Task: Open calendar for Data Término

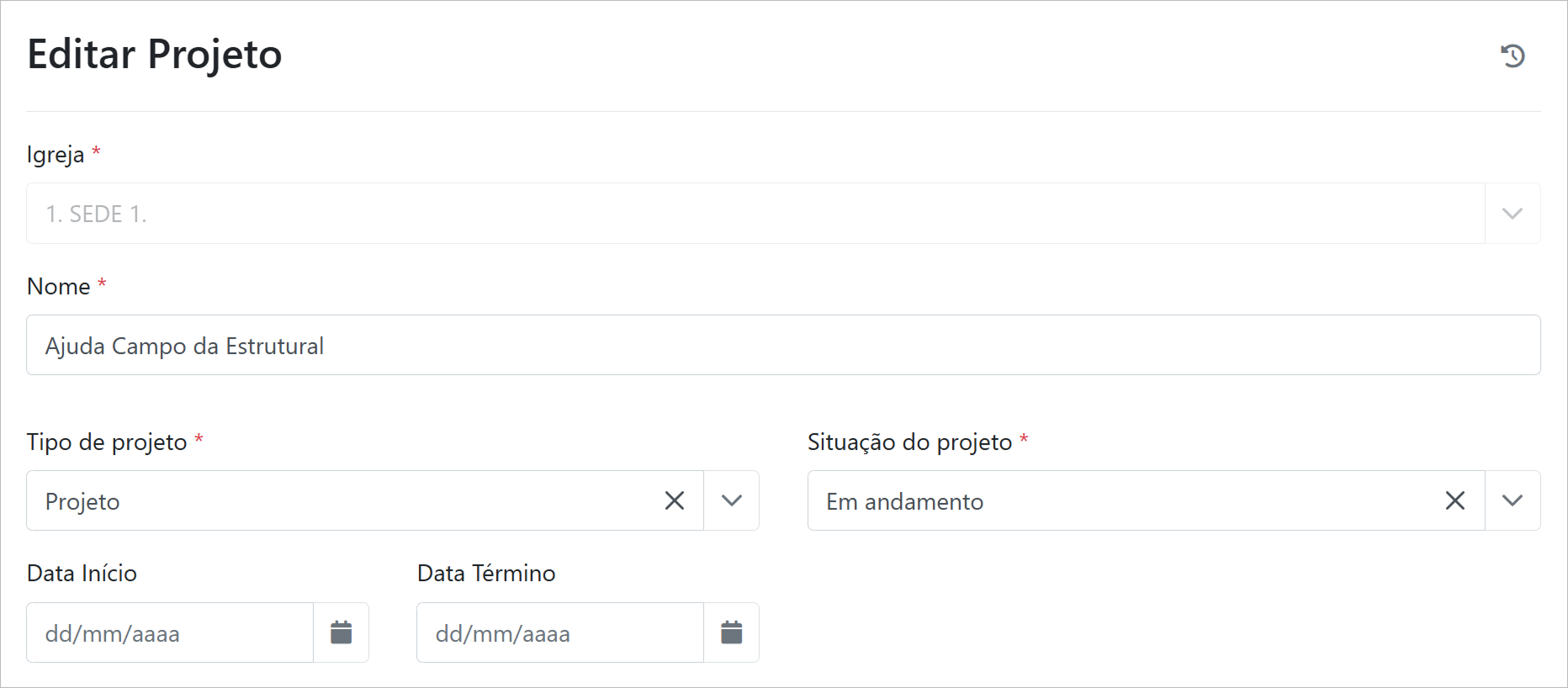Action: coord(731,632)
